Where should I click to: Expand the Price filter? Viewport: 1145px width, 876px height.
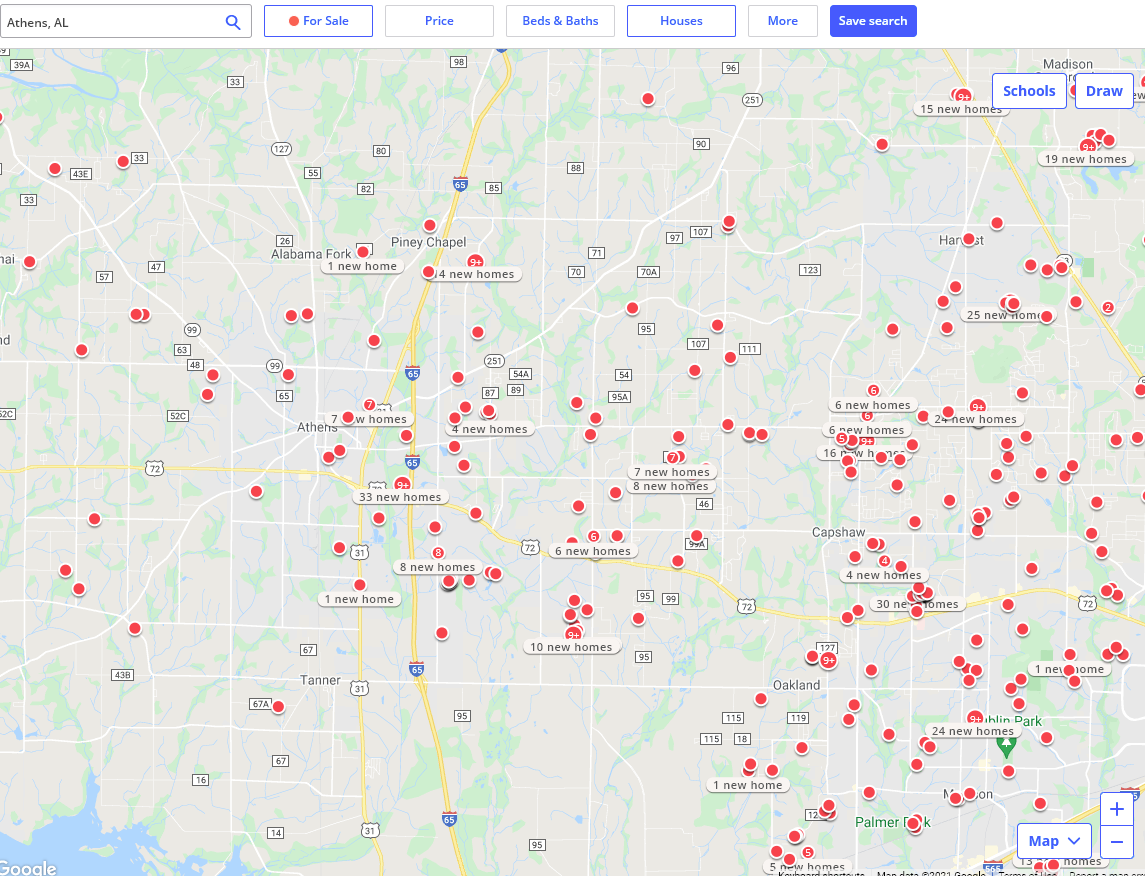click(x=439, y=21)
